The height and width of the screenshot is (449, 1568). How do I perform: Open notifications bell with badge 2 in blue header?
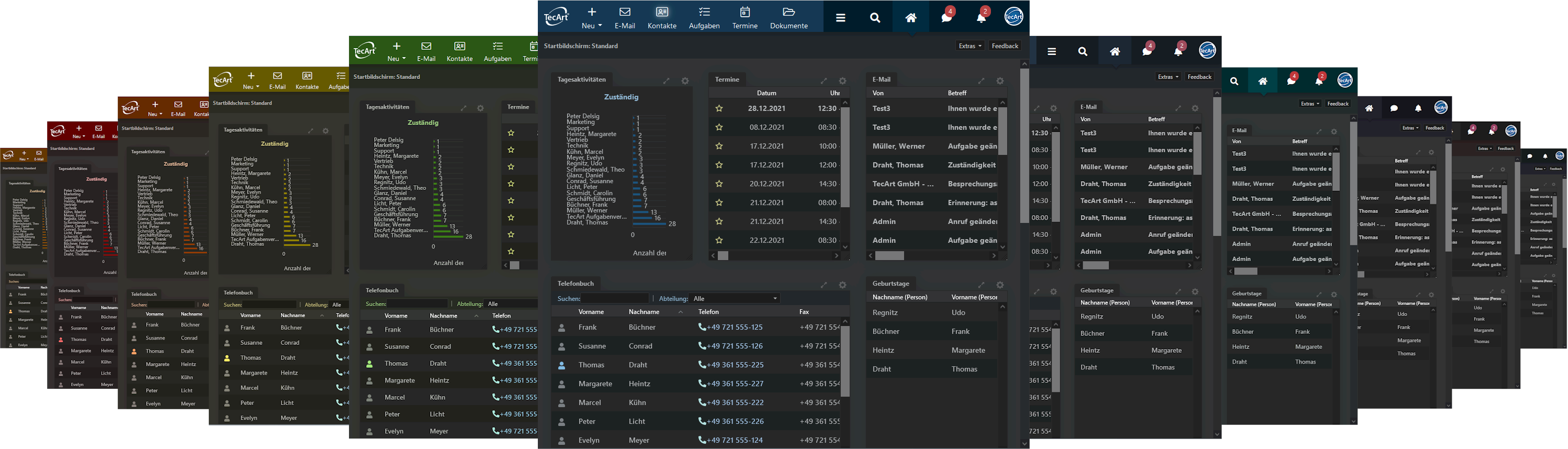[x=981, y=17]
